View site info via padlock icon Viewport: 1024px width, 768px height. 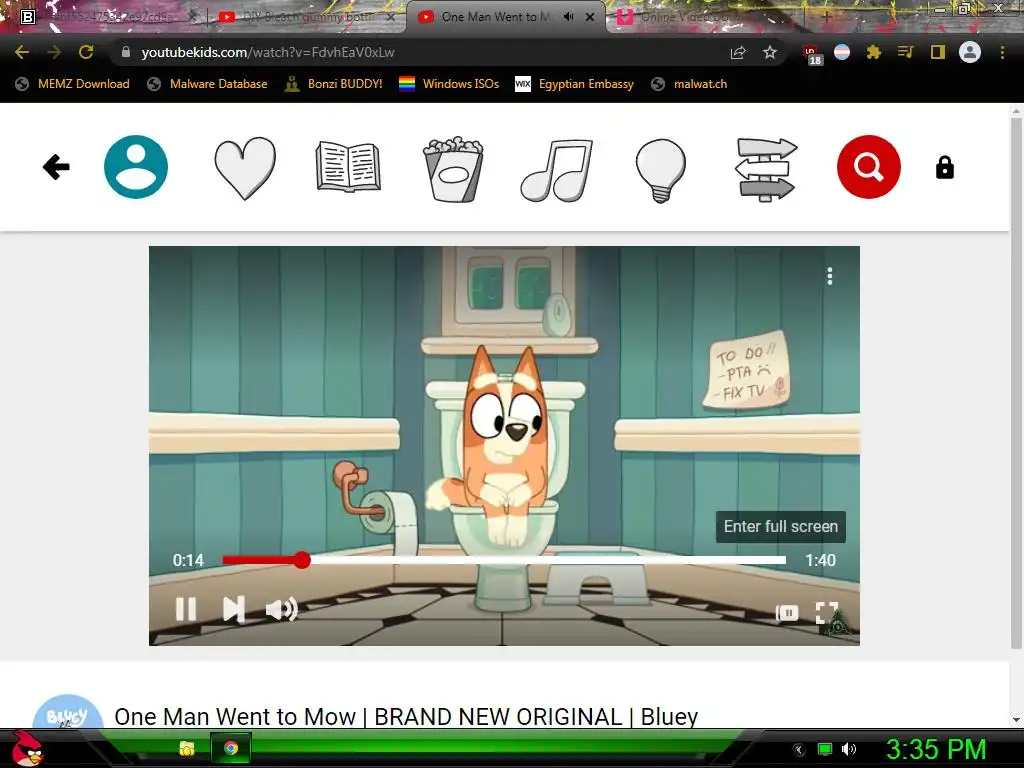pyautogui.click(x=125, y=52)
